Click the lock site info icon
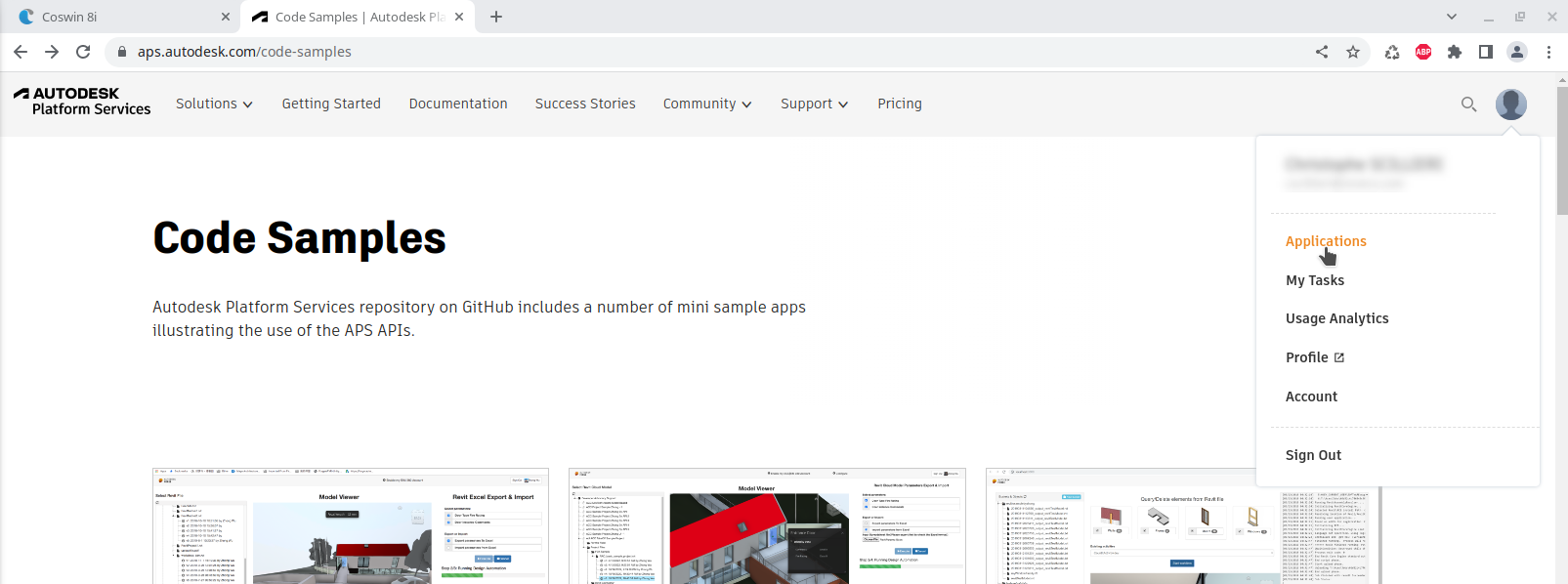This screenshot has height=584, width=1568. pyautogui.click(x=122, y=52)
